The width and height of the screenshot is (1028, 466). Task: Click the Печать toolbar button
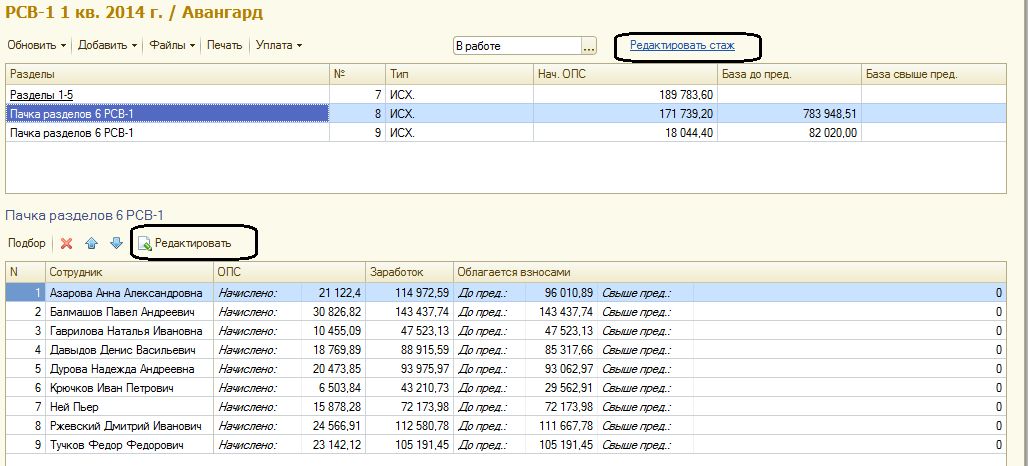[x=225, y=45]
